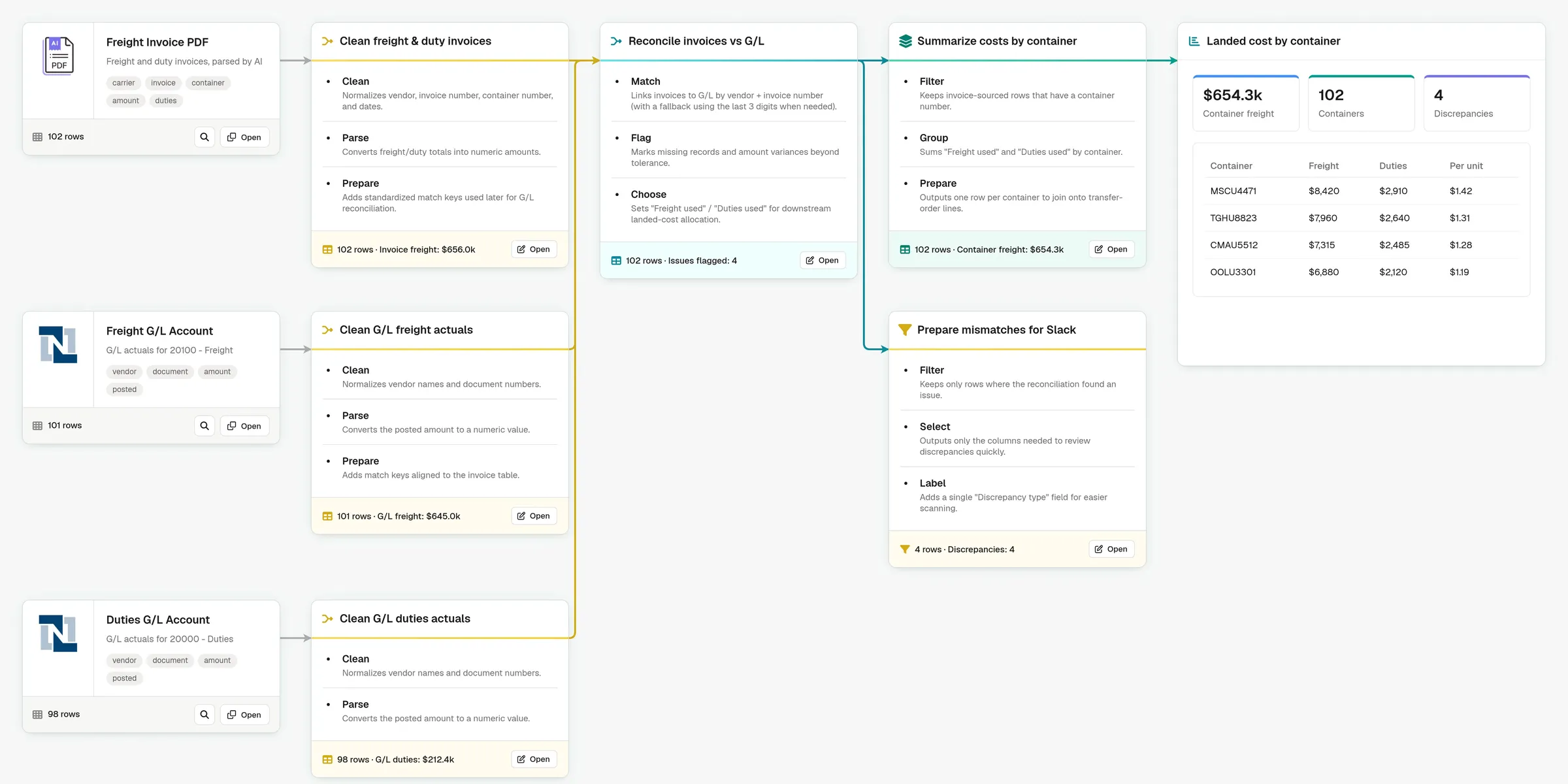The height and width of the screenshot is (784, 1568).
Task: Open the Clean freight & duty invoices step
Action: [534, 250]
